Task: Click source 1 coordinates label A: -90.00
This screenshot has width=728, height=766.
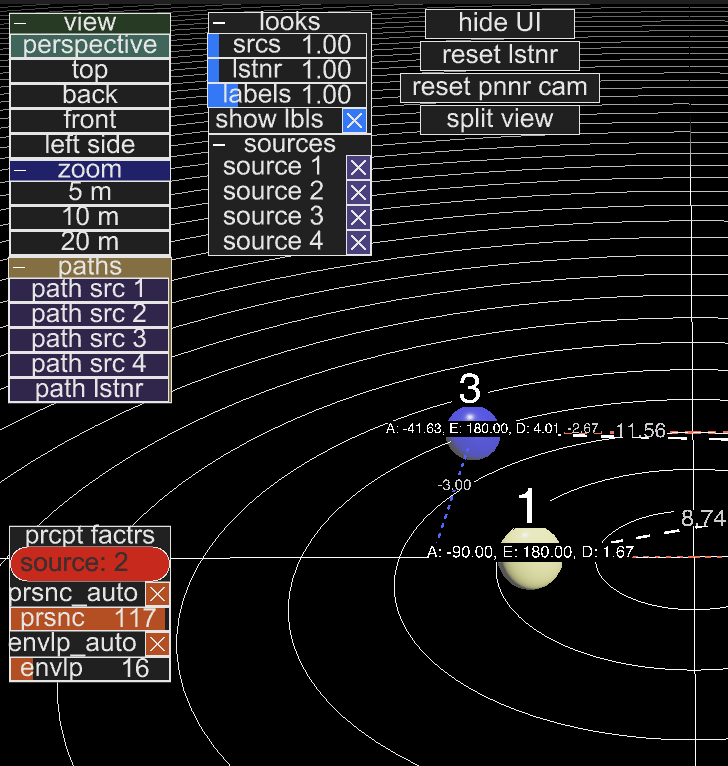Action: point(530,552)
